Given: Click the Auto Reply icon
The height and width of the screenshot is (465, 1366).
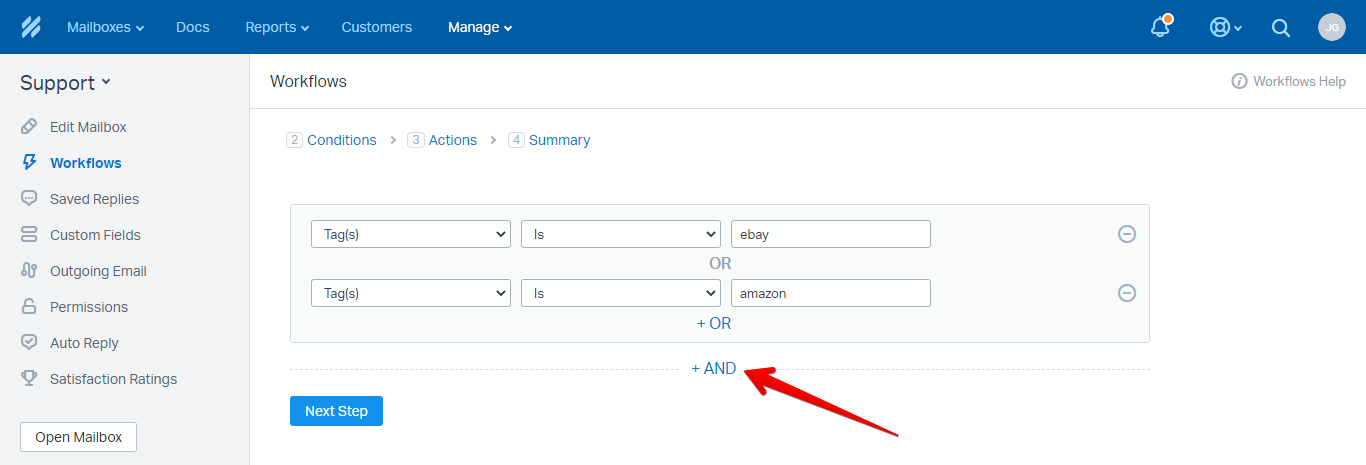Looking at the screenshot, I should click(x=30, y=343).
